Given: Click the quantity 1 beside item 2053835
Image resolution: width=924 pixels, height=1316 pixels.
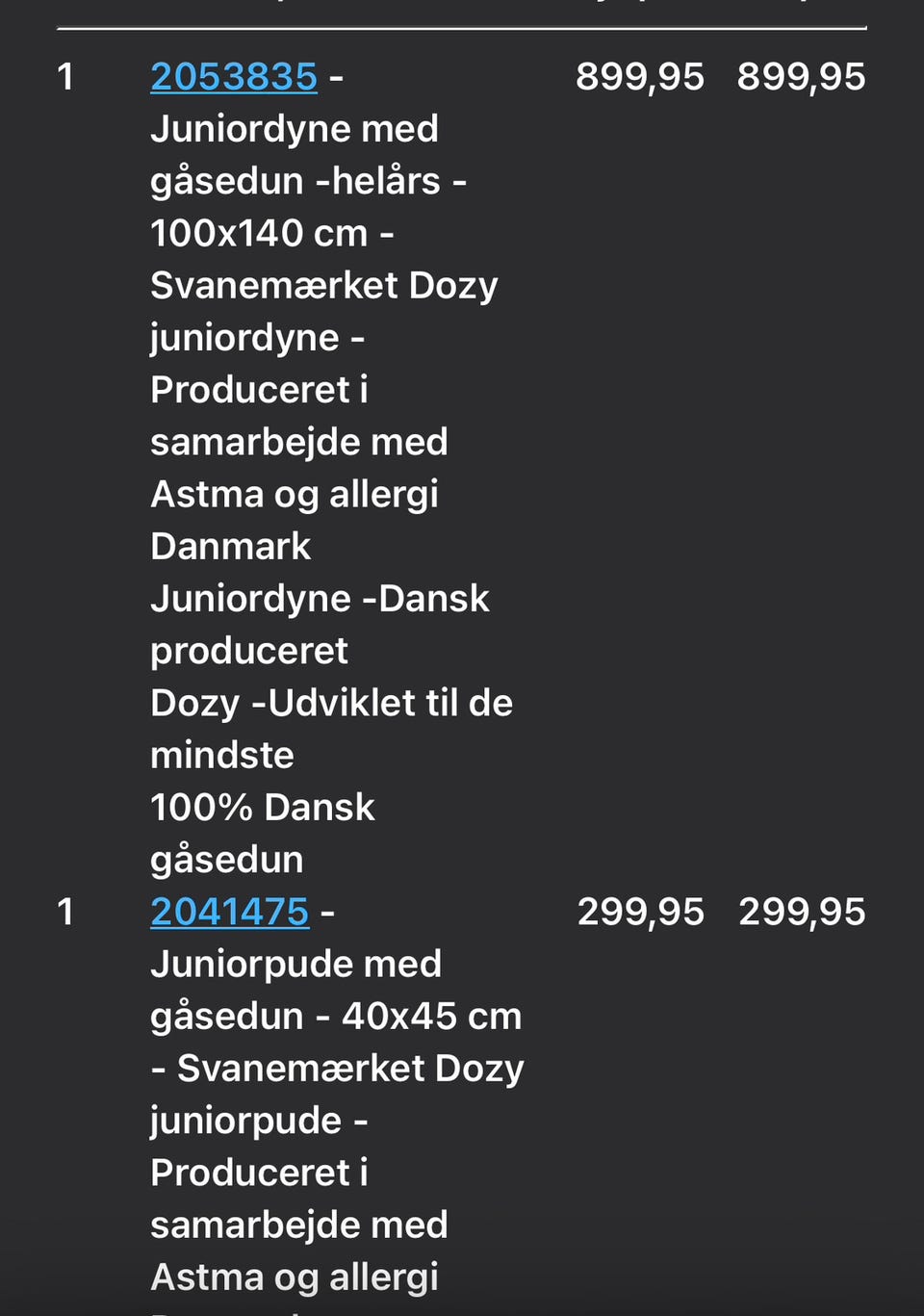Looking at the screenshot, I should point(65,77).
